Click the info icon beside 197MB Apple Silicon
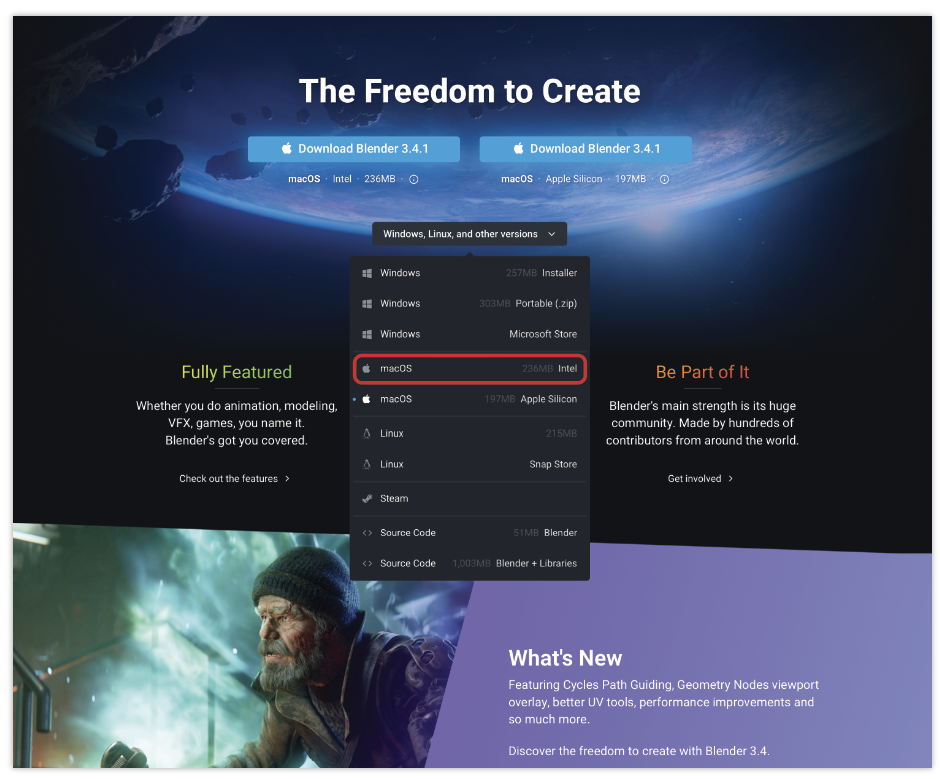The image size is (940, 779). point(664,179)
